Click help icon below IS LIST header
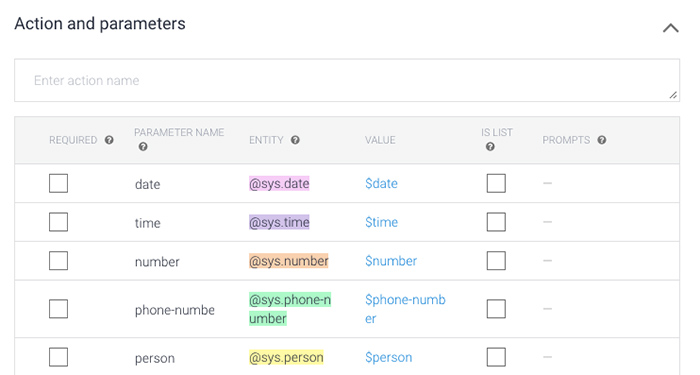 point(490,146)
